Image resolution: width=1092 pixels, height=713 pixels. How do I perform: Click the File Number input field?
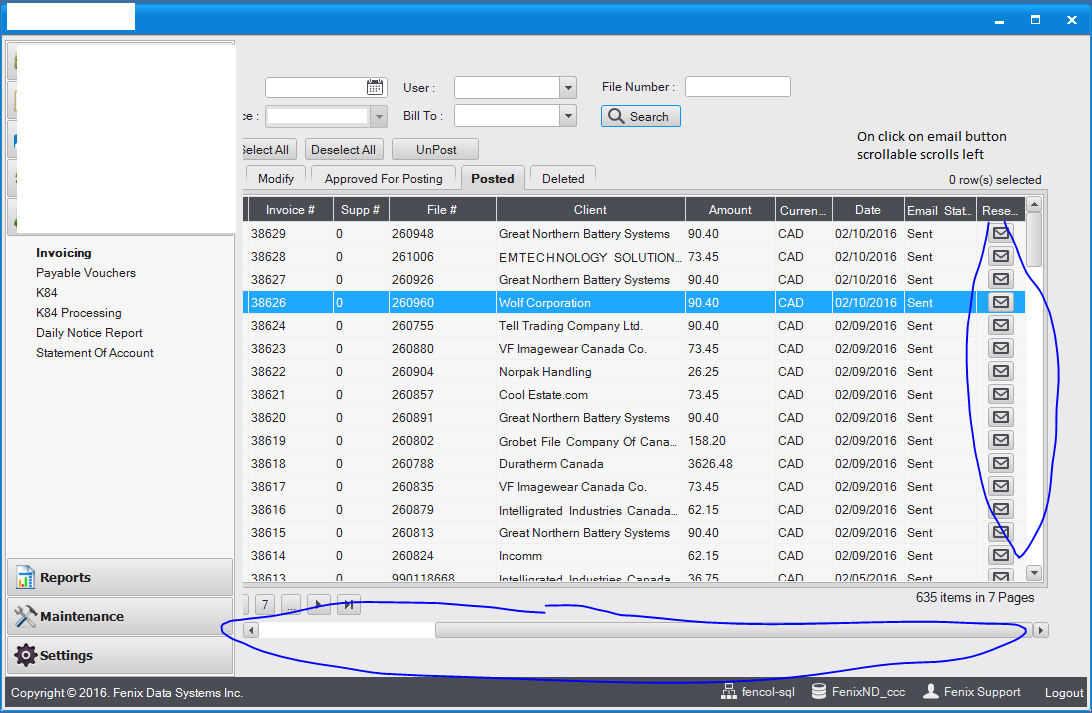click(x=737, y=87)
